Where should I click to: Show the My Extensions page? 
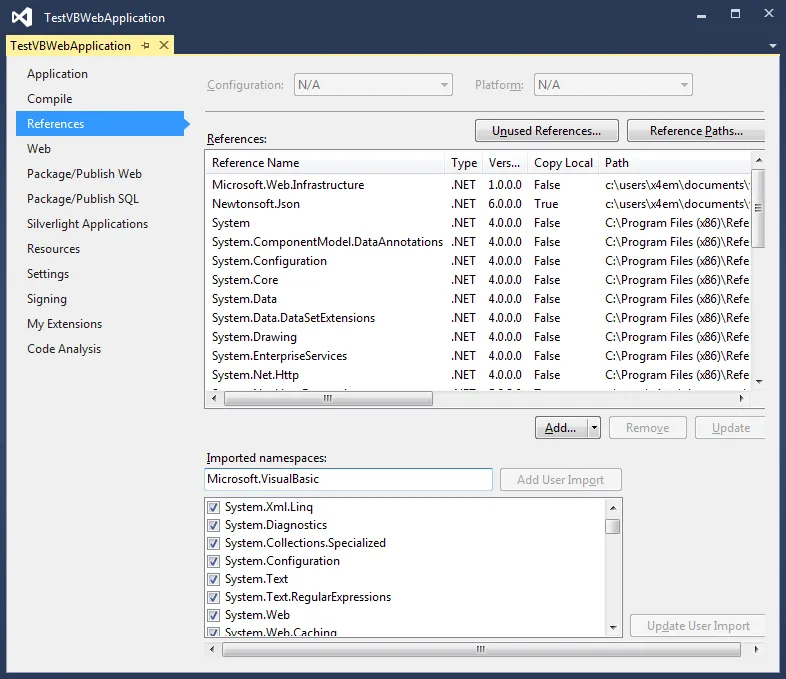65,324
